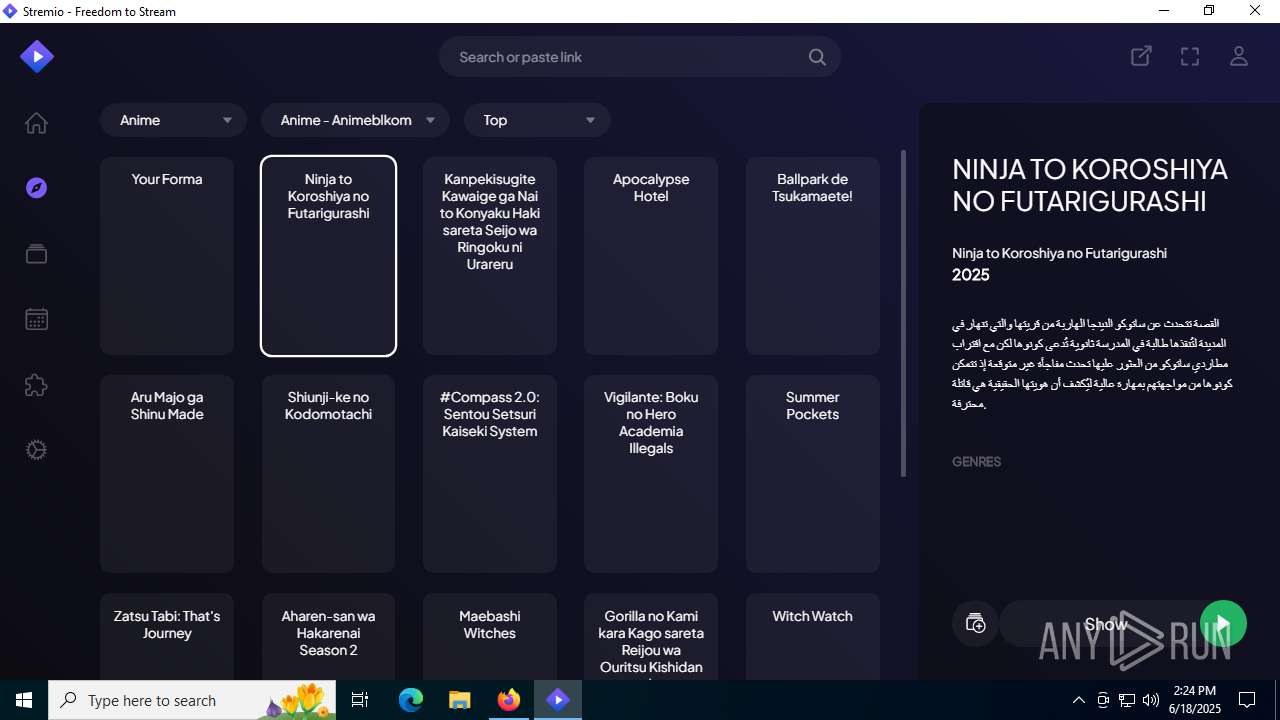Click the green play button

[1223, 623]
